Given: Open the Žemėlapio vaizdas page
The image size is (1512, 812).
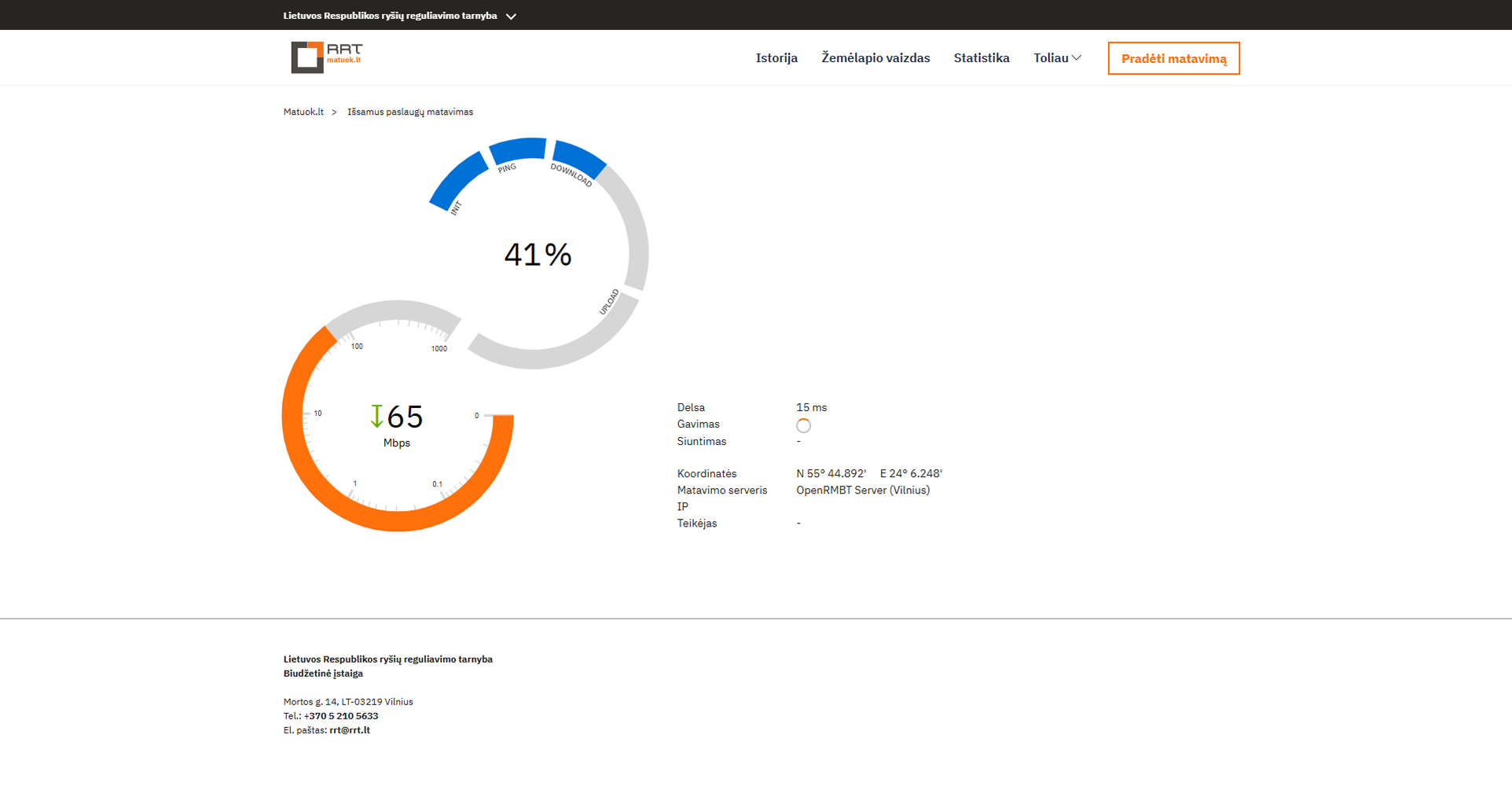Looking at the screenshot, I should [875, 58].
